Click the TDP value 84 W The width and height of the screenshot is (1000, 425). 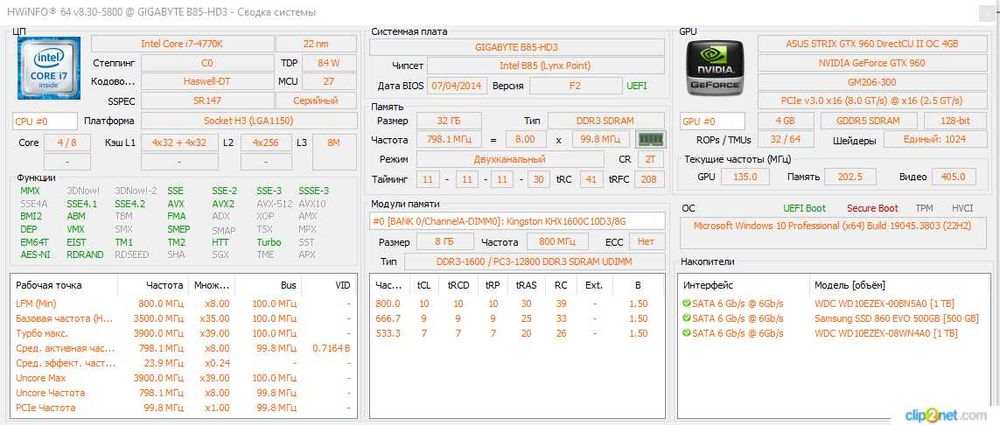coord(329,64)
